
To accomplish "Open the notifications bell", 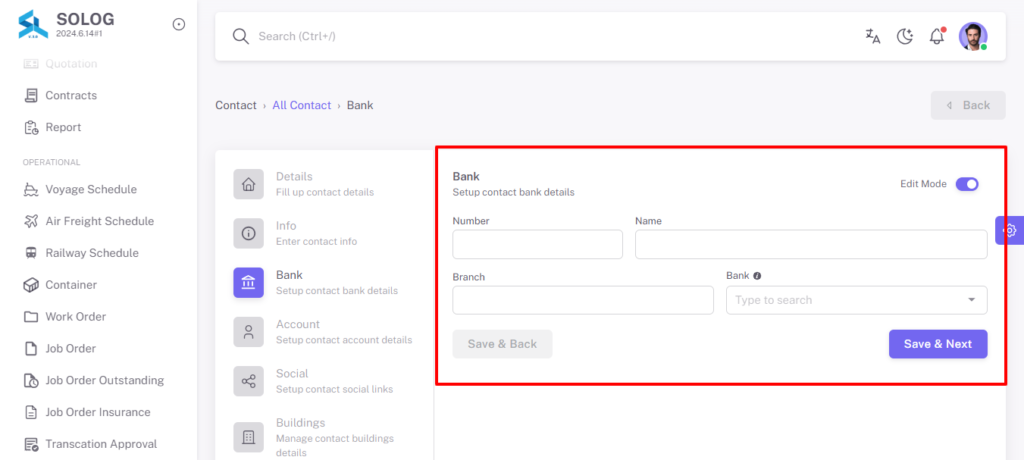I will (937, 36).
